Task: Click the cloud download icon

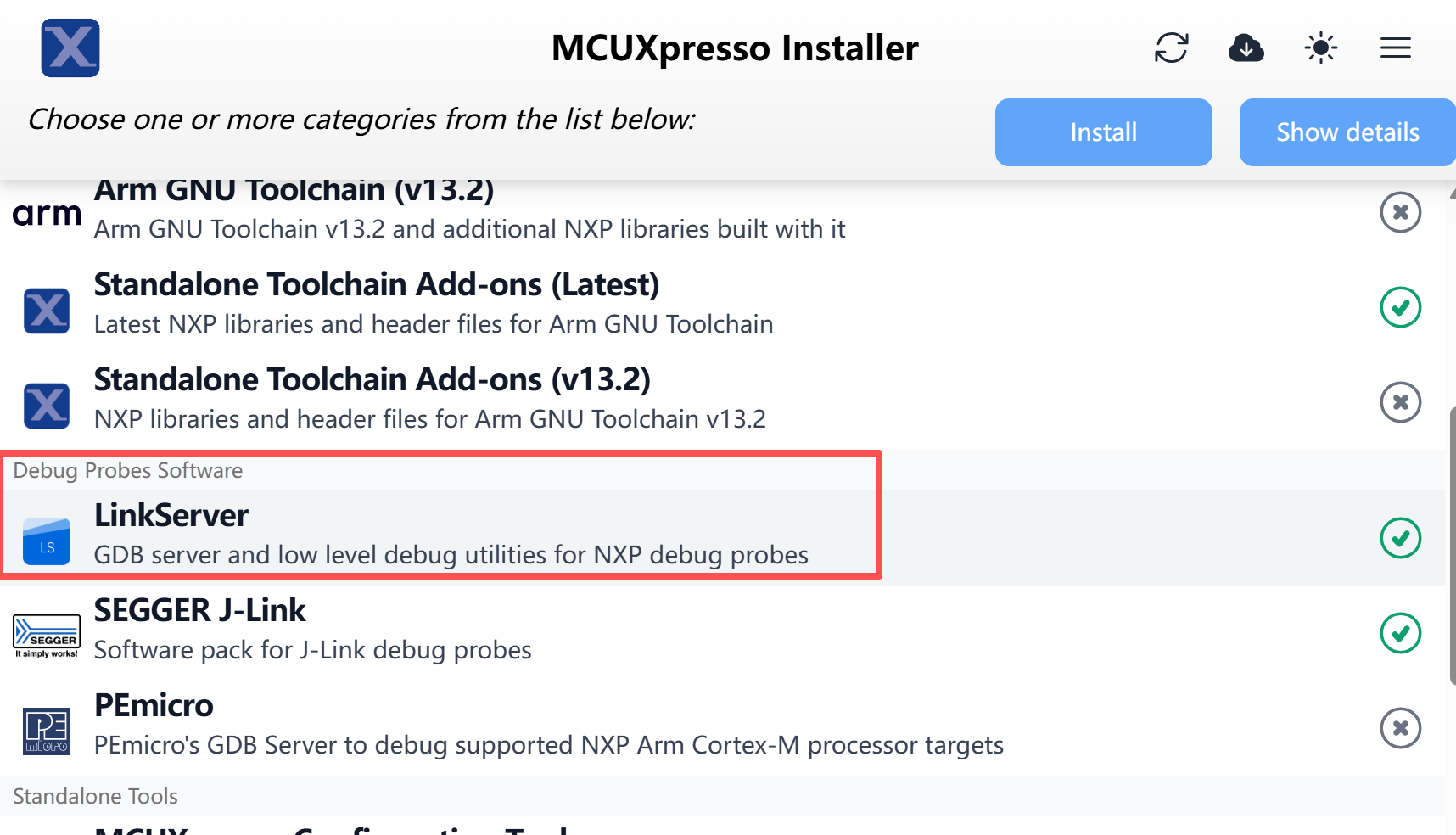Action: [1246, 48]
